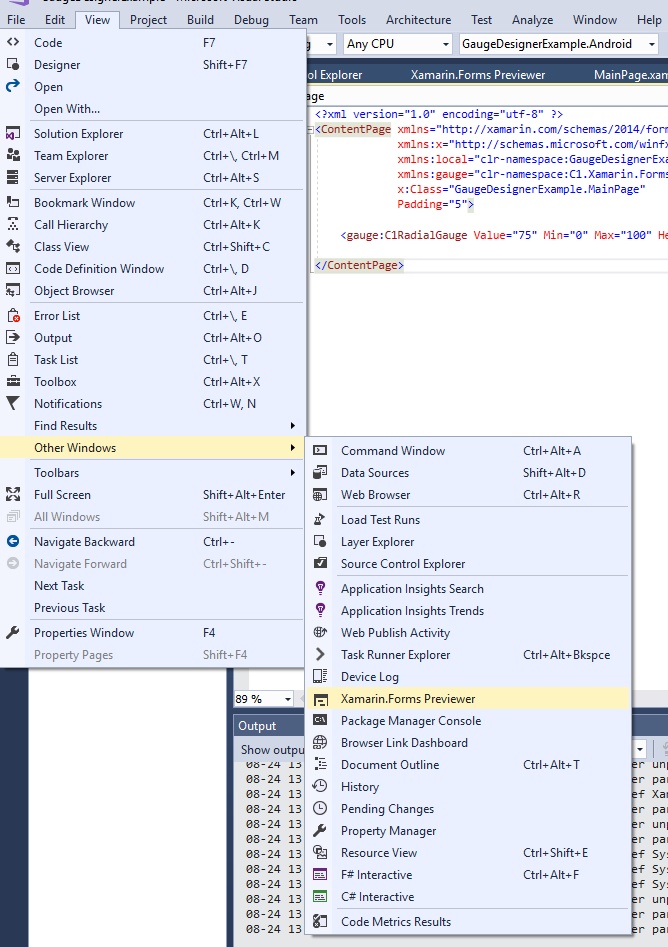
Task: Click the Task Runner Explorer chevron icon
Action: coord(320,655)
